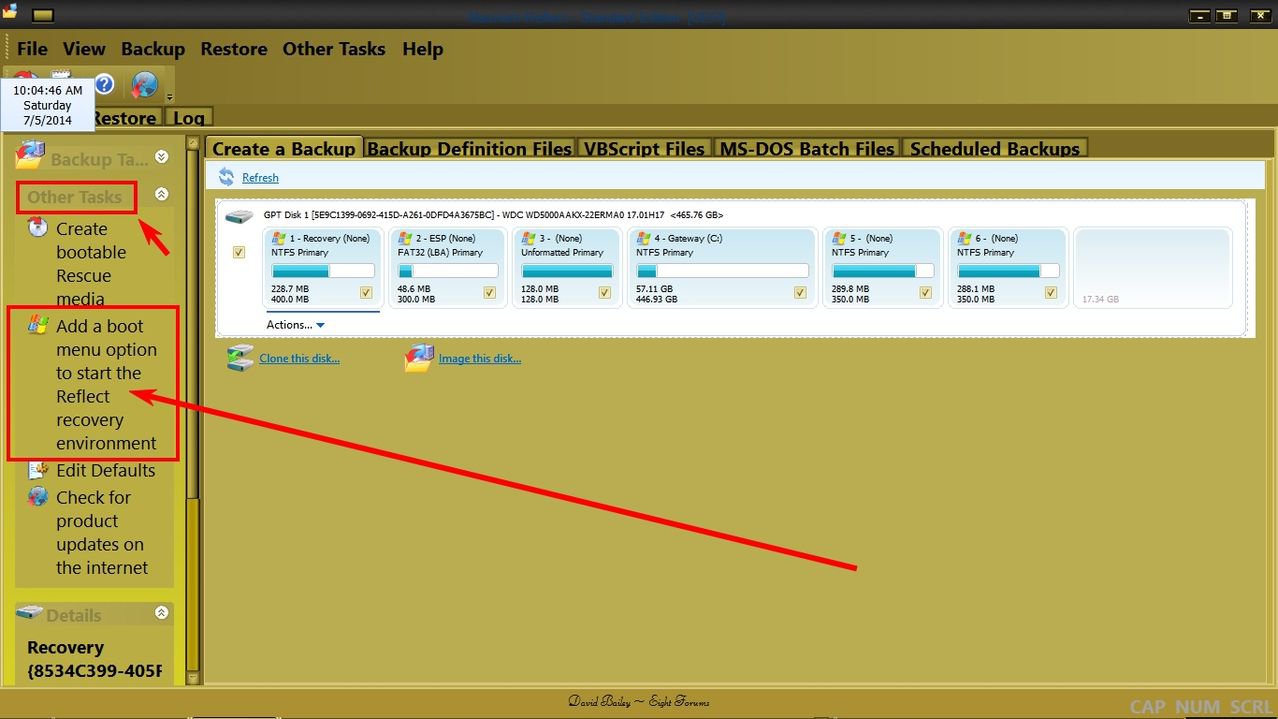1278x719 pixels.
Task: Select the Create a Backup tab
Action: pos(283,148)
